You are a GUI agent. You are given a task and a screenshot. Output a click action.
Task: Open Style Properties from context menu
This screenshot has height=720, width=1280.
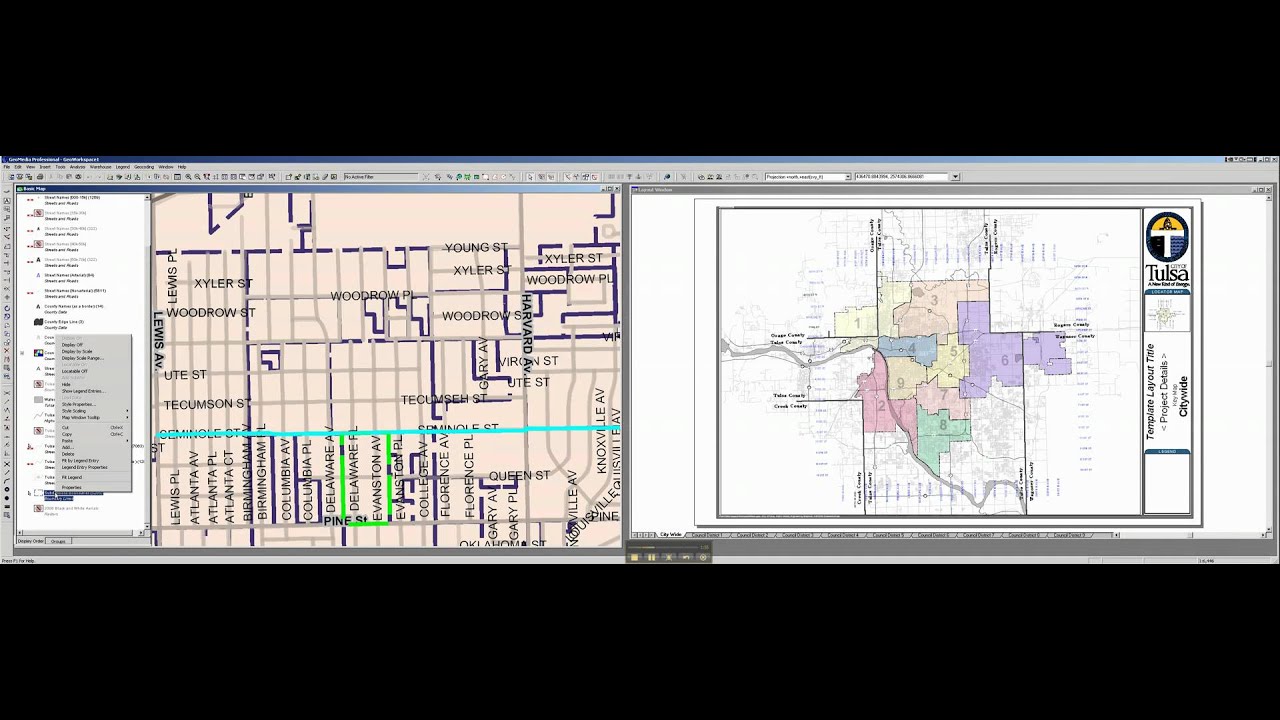coord(92,404)
